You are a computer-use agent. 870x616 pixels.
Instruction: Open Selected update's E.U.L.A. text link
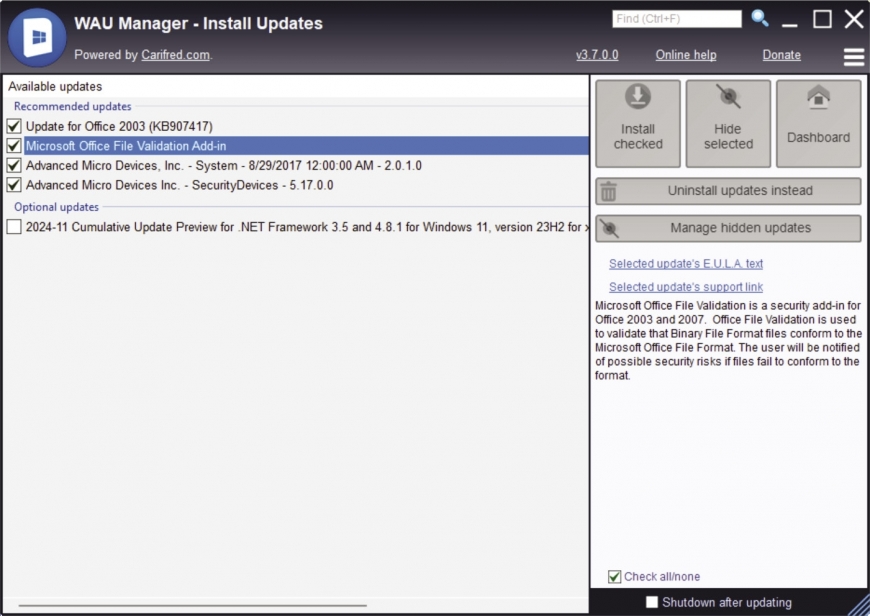coord(686,264)
